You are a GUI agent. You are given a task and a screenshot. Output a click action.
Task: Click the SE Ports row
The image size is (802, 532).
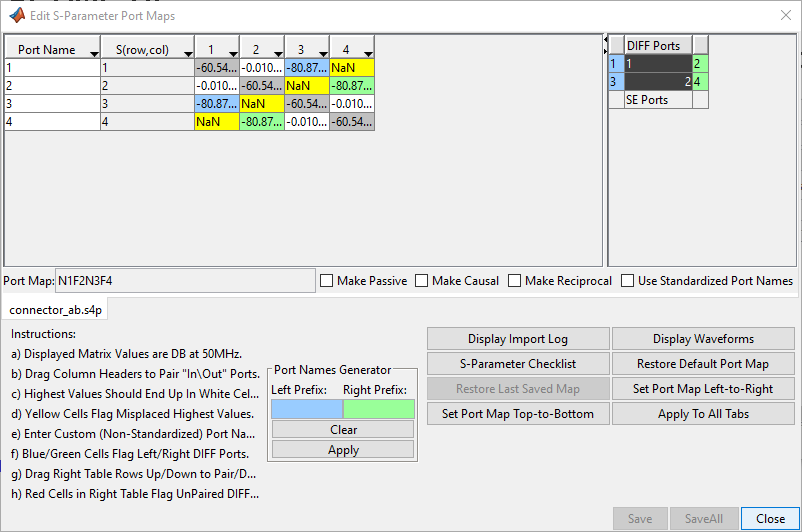tap(658, 100)
